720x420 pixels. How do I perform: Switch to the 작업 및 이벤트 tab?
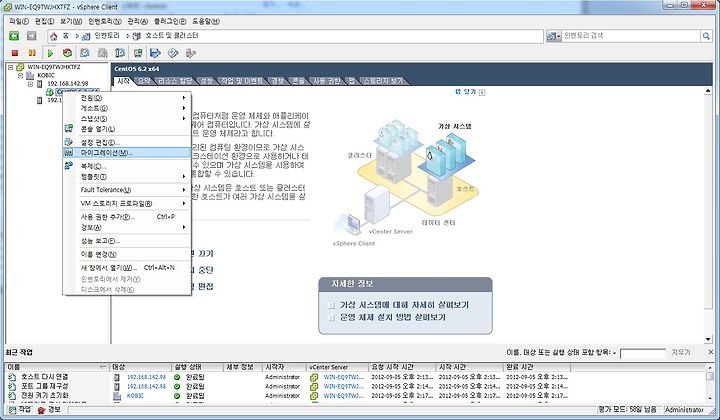click(242, 81)
